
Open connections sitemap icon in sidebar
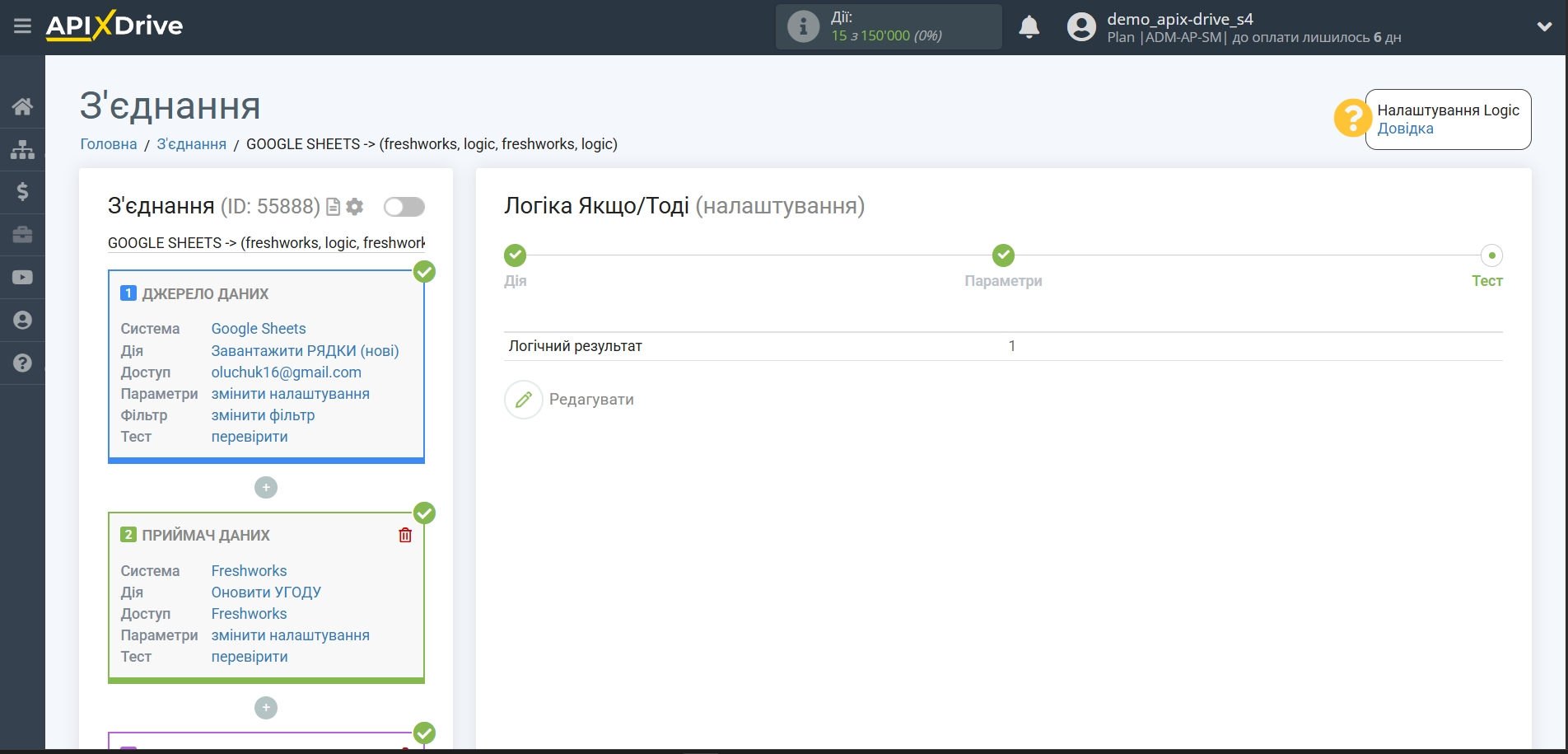[x=22, y=149]
